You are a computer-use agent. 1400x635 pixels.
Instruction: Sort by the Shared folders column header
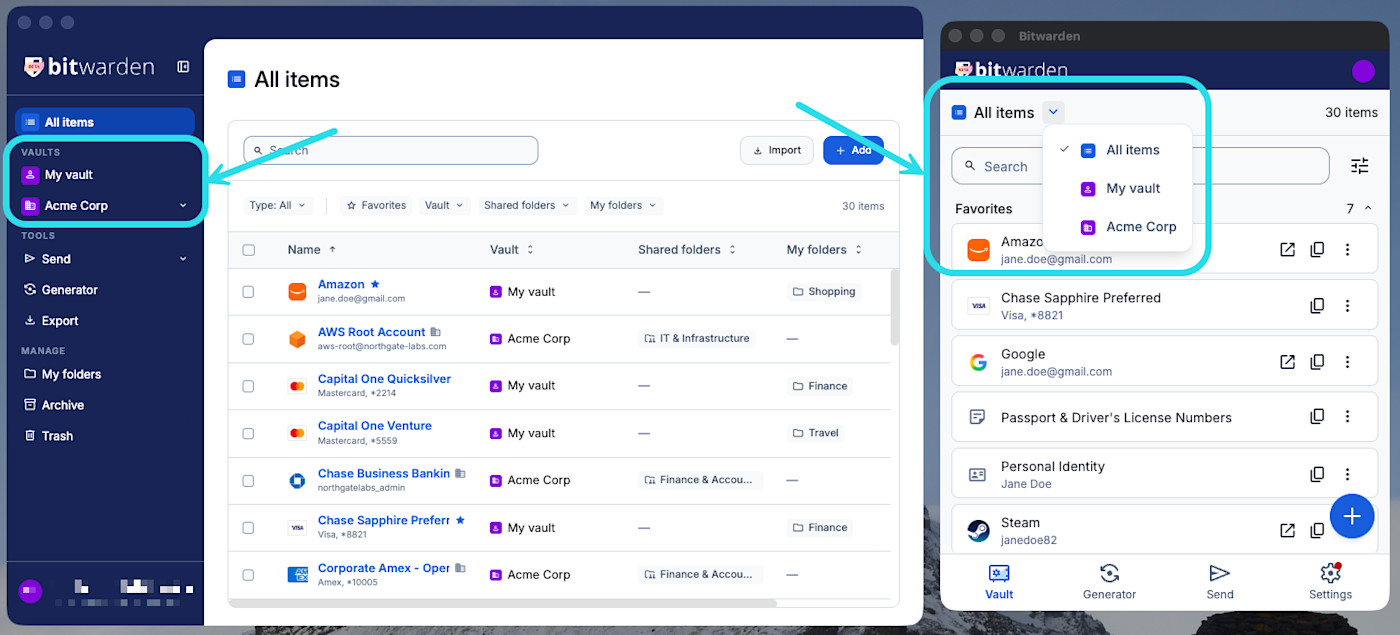[687, 250]
